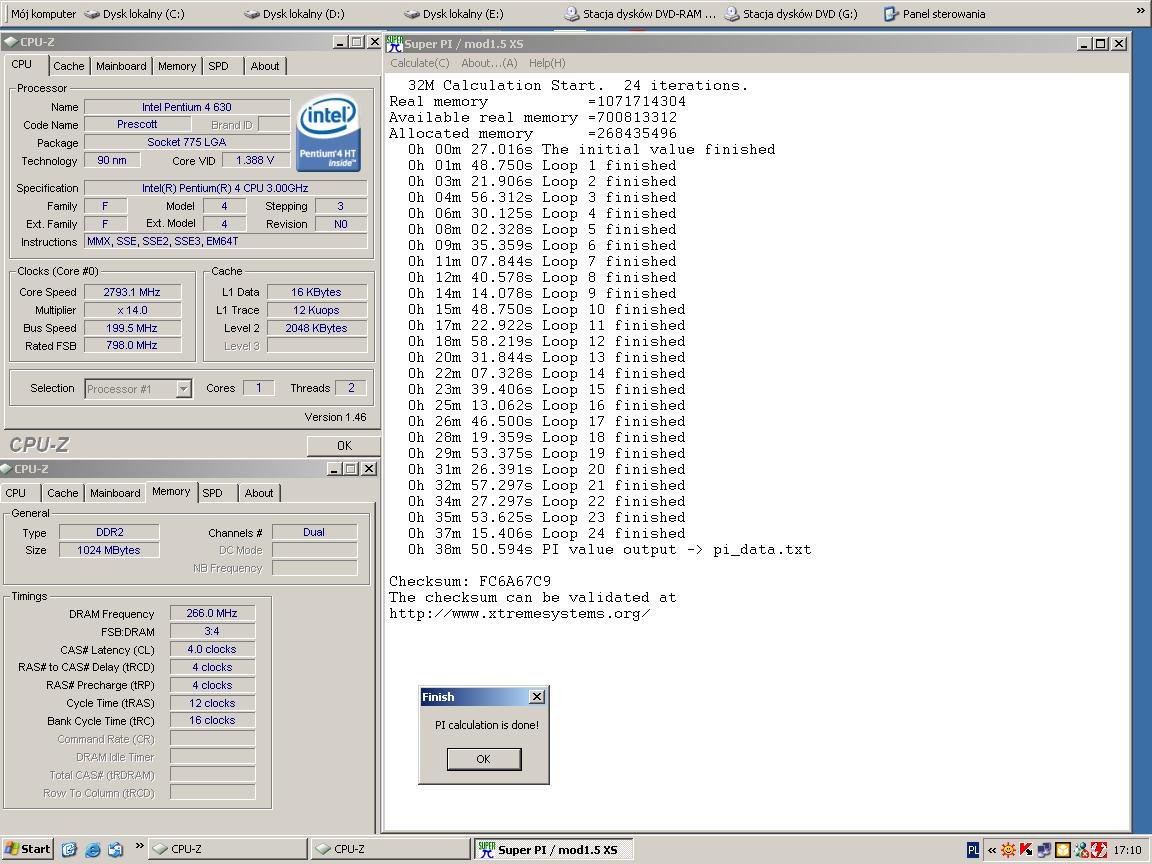
Task: Click the Intel Pentium 4 HT logo
Action: (x=328, y=133)
